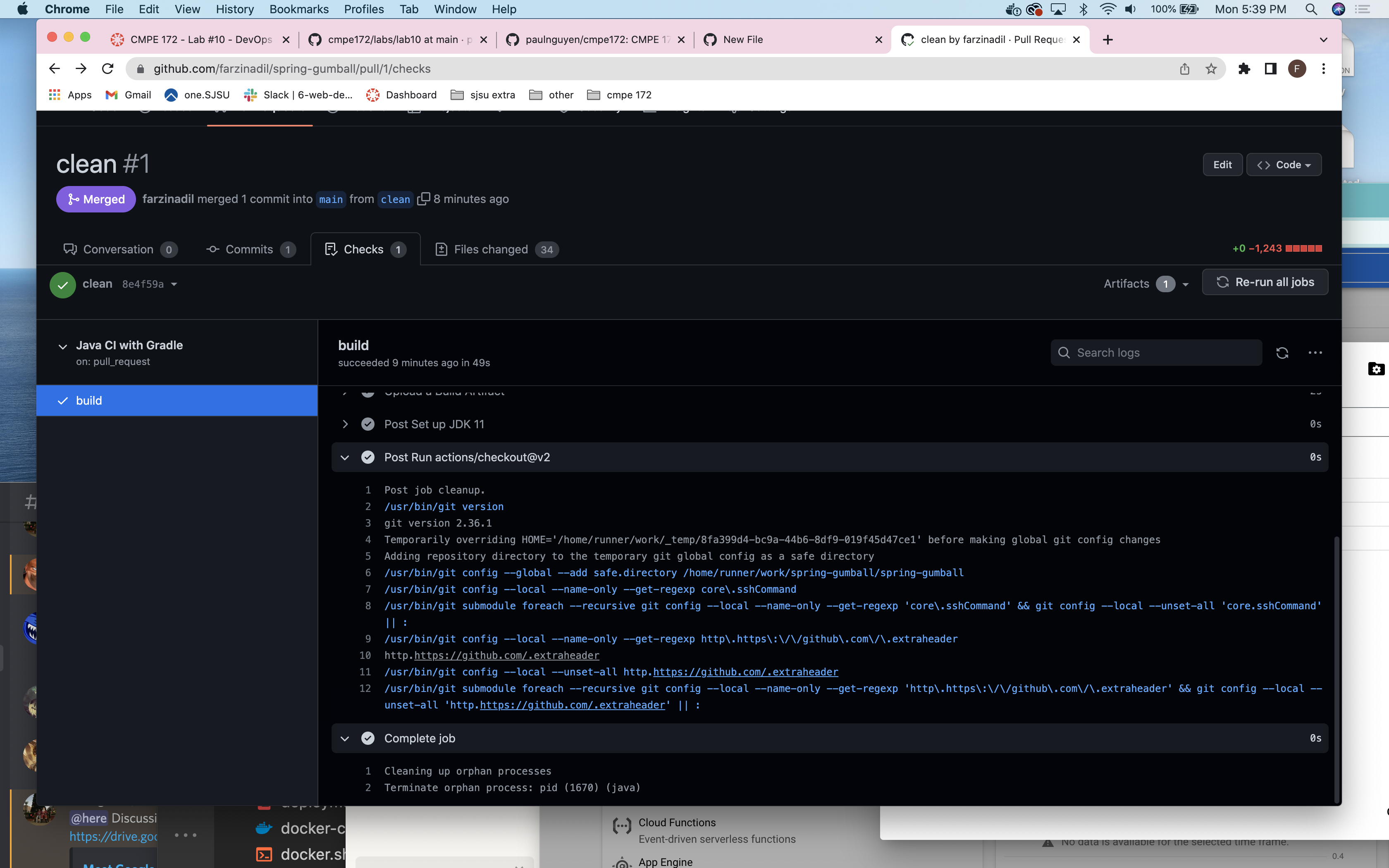Collapse the Complete job step
Viewport: 1389px width, 868px height.
pyautogui.click(x=345, y=738)
